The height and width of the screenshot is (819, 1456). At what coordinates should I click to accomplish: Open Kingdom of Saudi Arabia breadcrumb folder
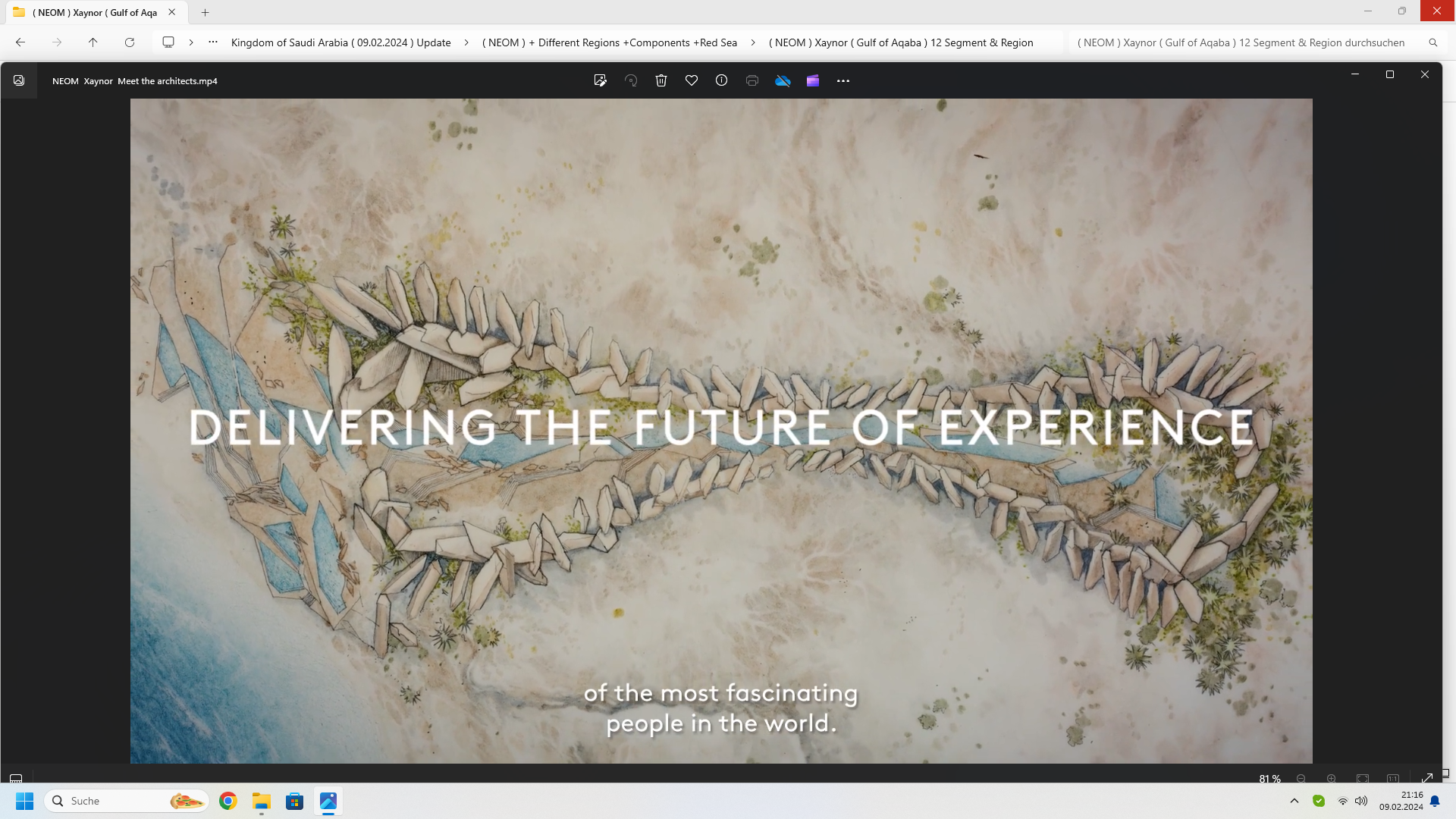[341, 42]
